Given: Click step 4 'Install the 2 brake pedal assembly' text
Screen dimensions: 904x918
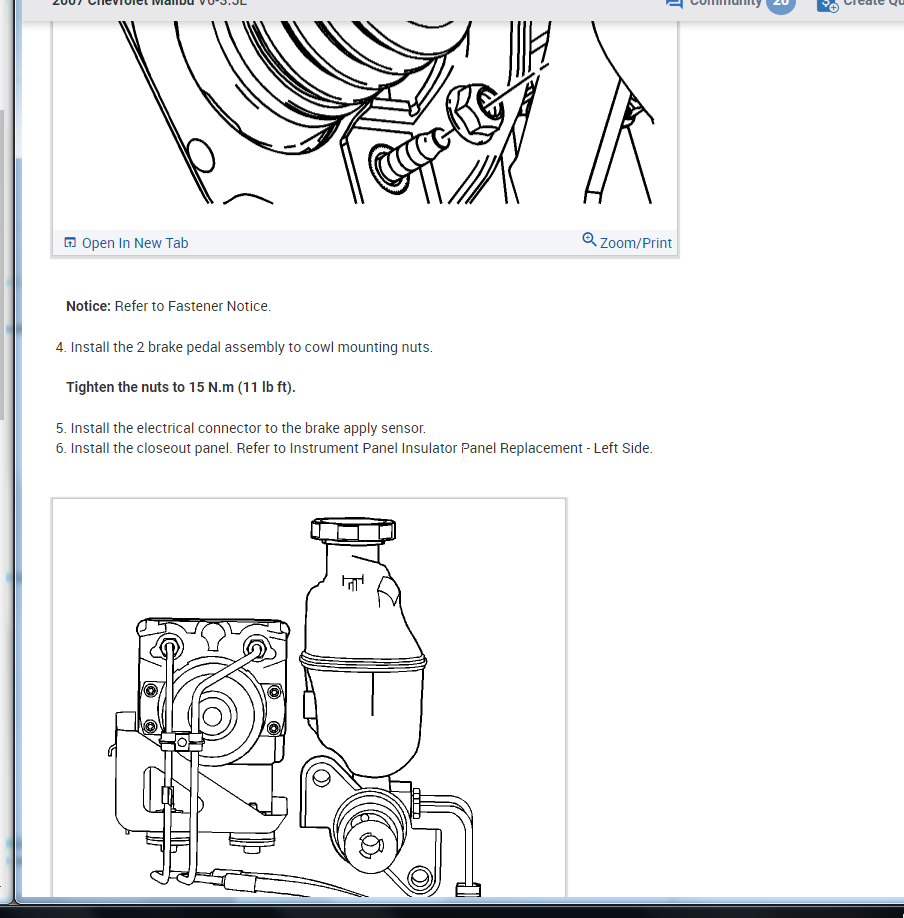Looking at the screenshot, I should (251, 347).
